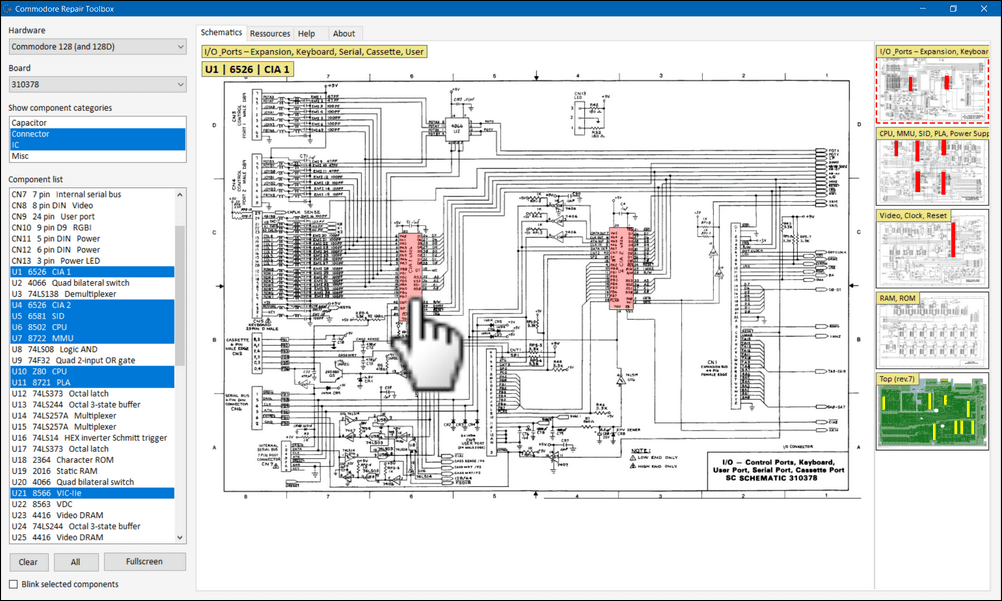The width and height of the screenshot is (1002, 601).
Task: Select U25 4416 Video DRAM
Action: (x=92, y=538)
